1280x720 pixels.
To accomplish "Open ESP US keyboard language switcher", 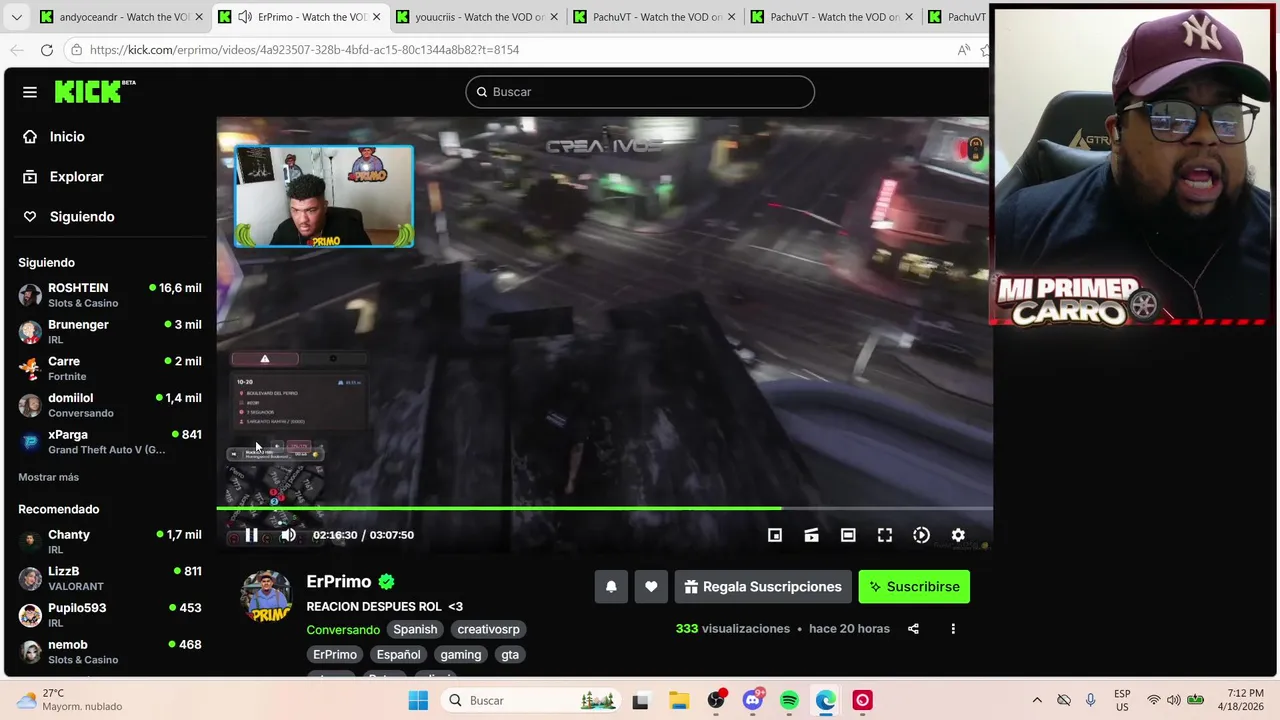I will pos(1122,700).
